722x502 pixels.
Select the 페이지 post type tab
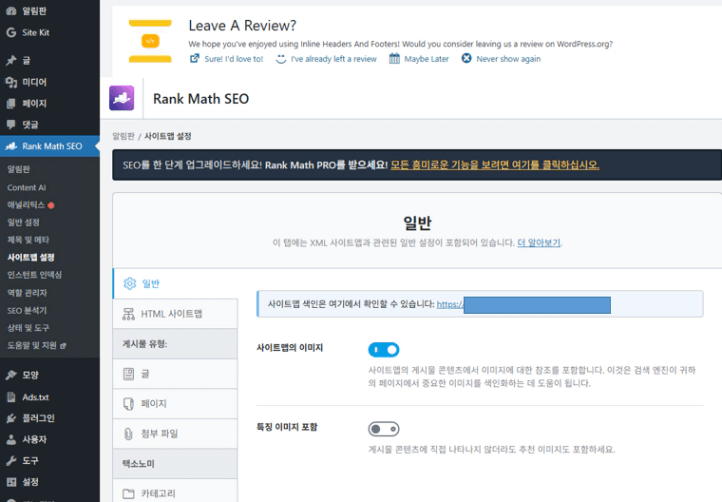[175, 404]
